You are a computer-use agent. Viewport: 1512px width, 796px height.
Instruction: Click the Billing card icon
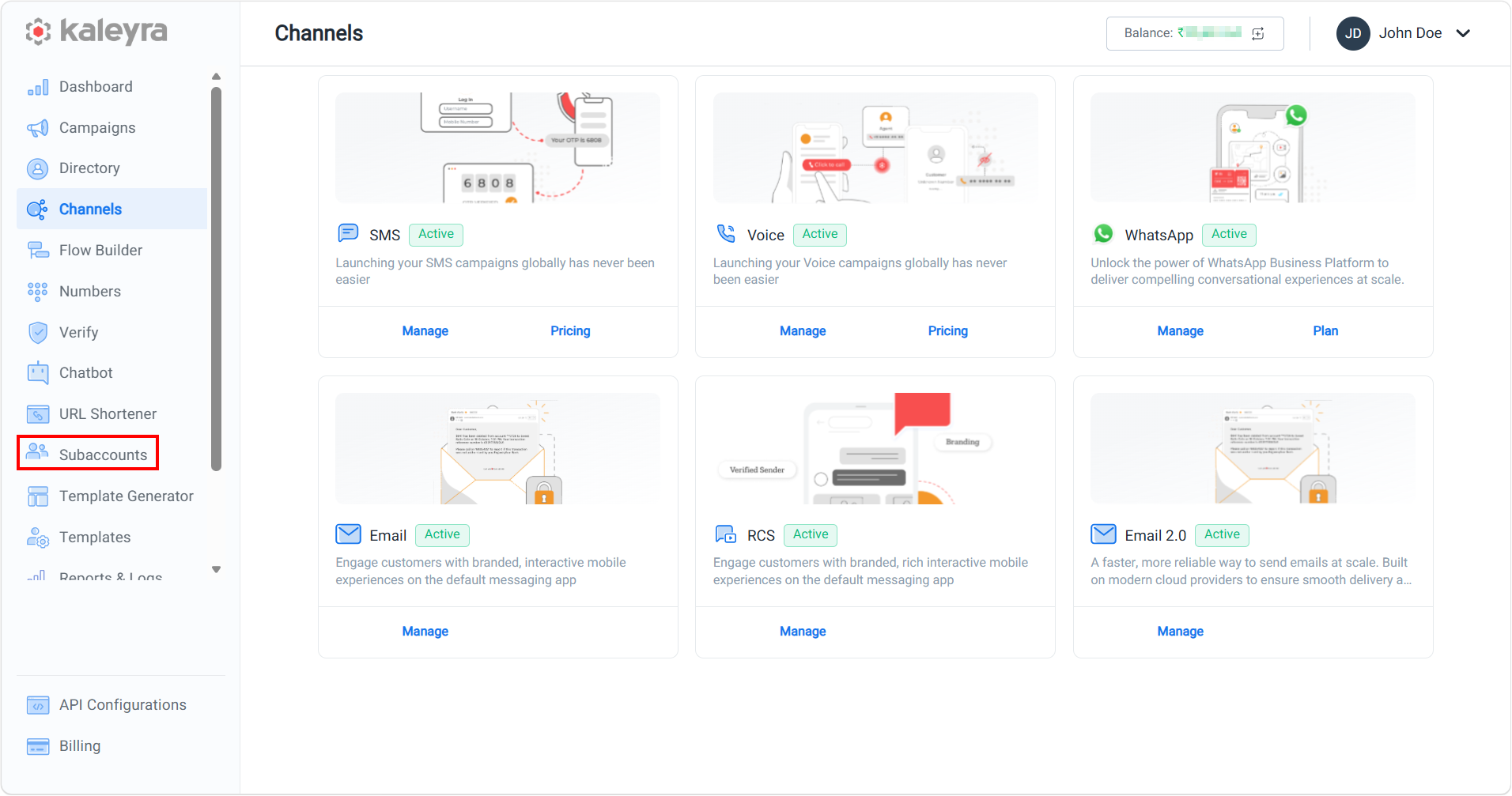[x=38, y=746]
